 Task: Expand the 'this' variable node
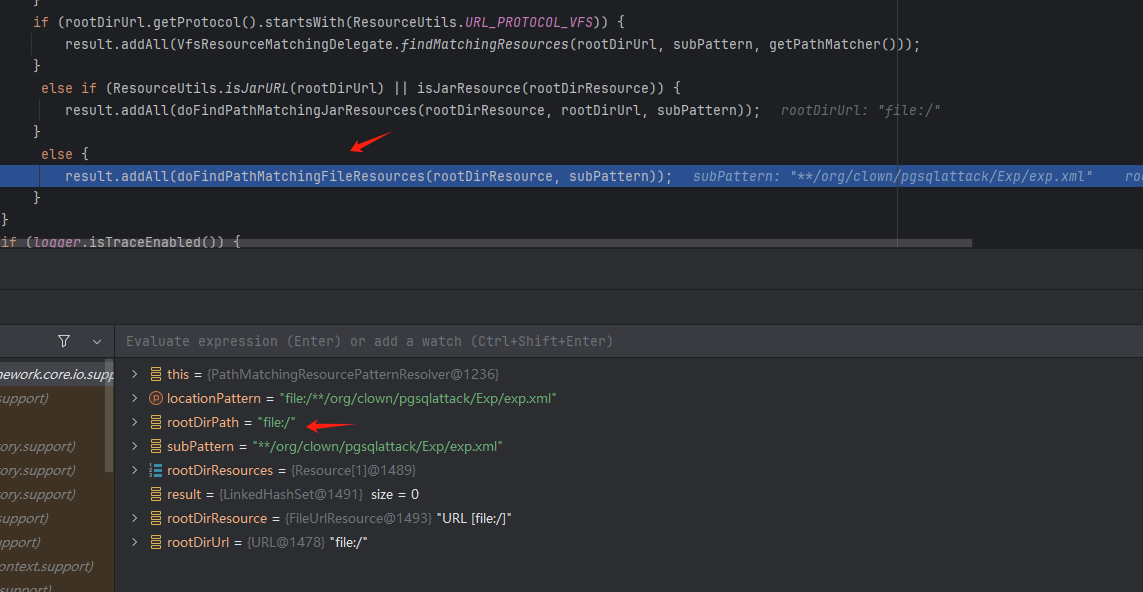134,374
